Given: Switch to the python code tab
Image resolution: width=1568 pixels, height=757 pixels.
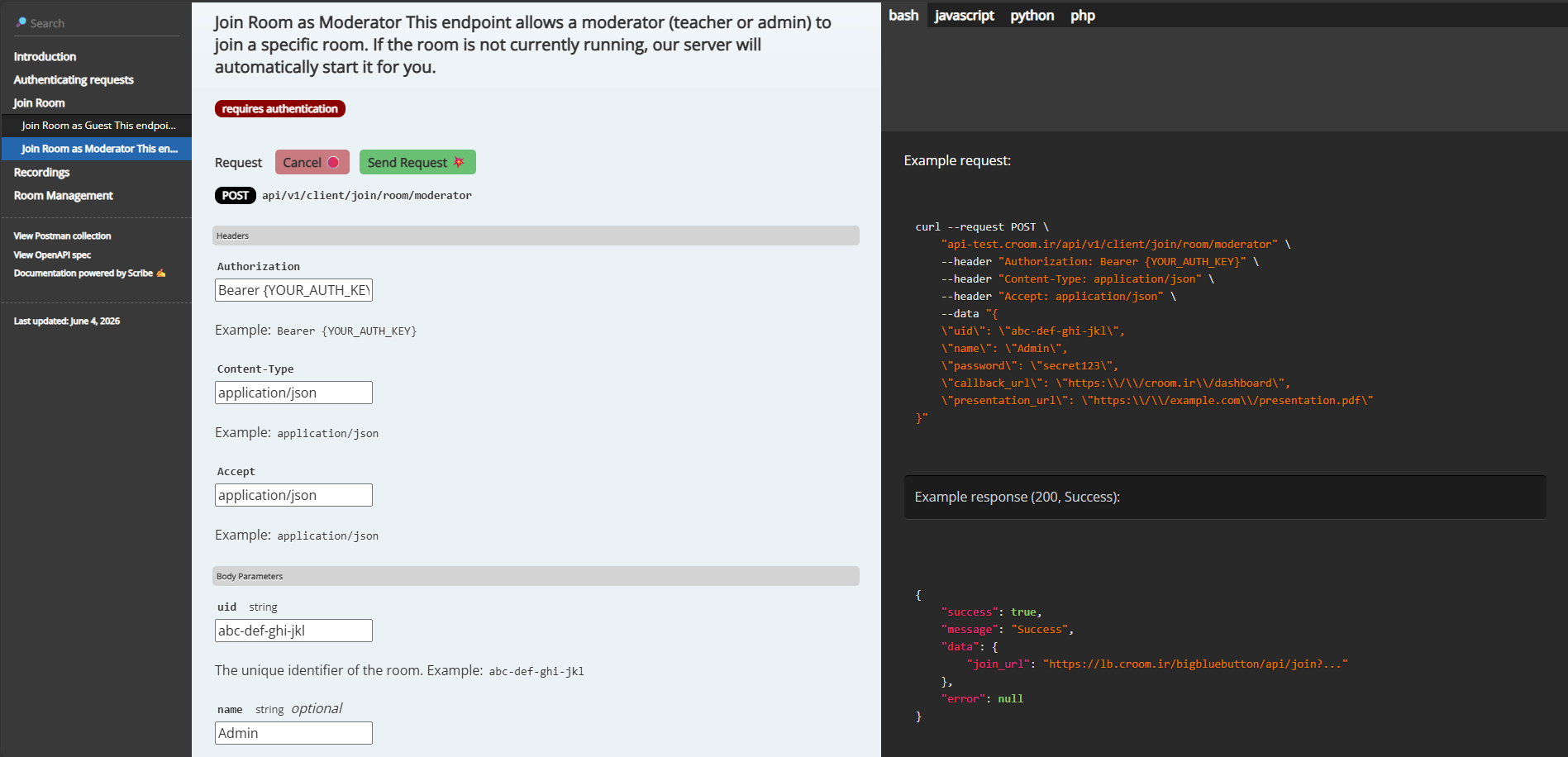Looking at the screenshot, I should [x=1032, y=15].
